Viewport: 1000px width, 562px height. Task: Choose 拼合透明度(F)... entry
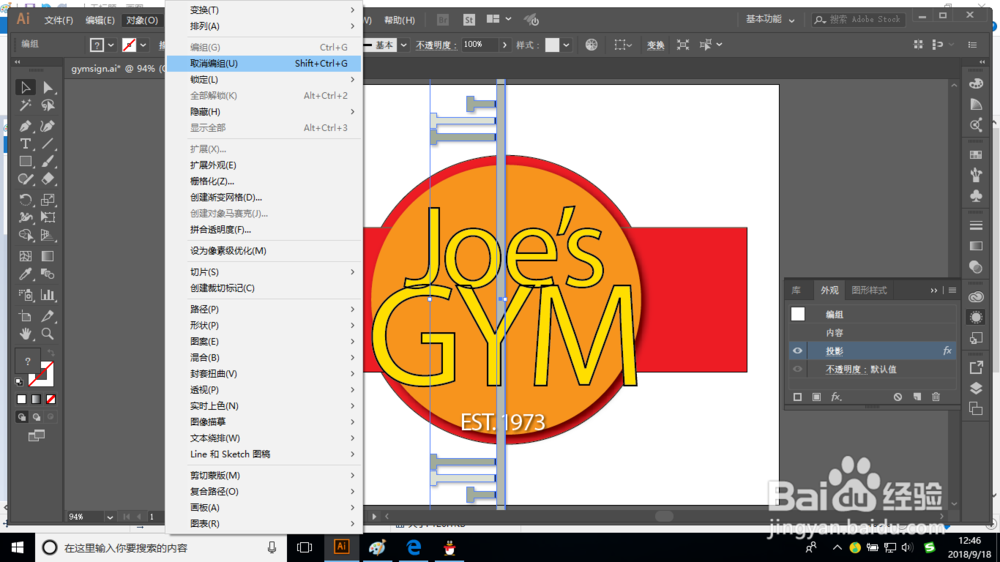[x=264, y=230]
